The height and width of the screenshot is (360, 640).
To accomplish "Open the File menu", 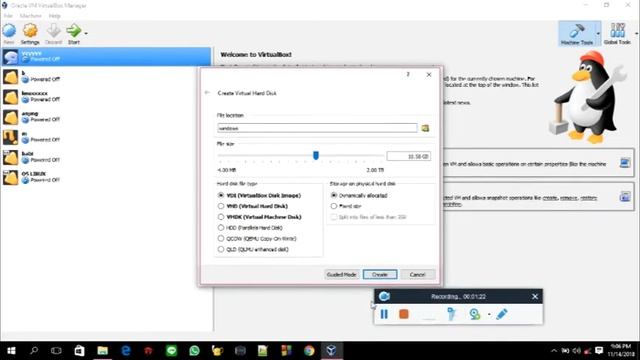I will (8, 16).
